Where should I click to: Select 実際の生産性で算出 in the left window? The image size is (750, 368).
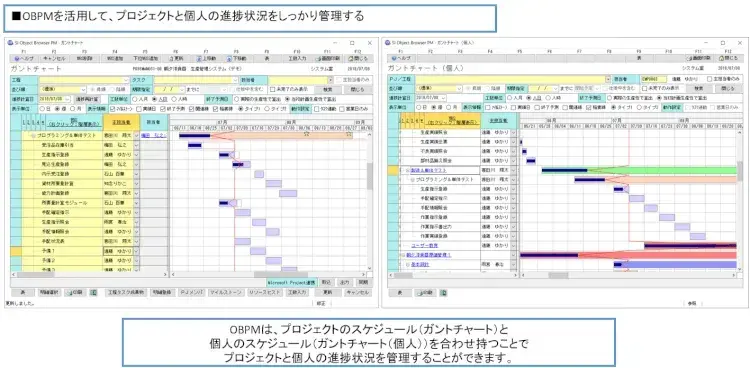pos(236,99)
